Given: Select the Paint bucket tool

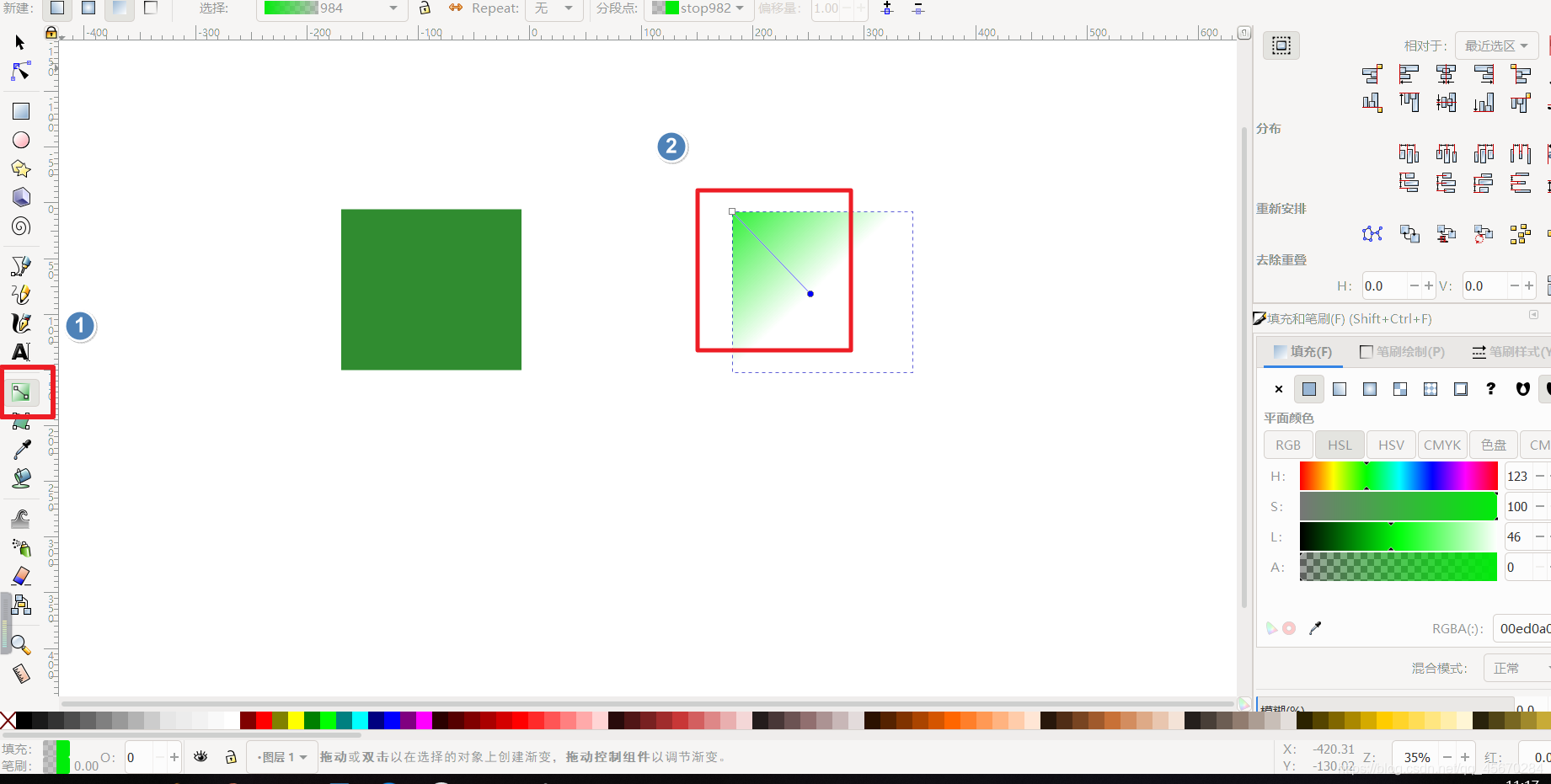Looking at the screenshot, I should (20, 478).
